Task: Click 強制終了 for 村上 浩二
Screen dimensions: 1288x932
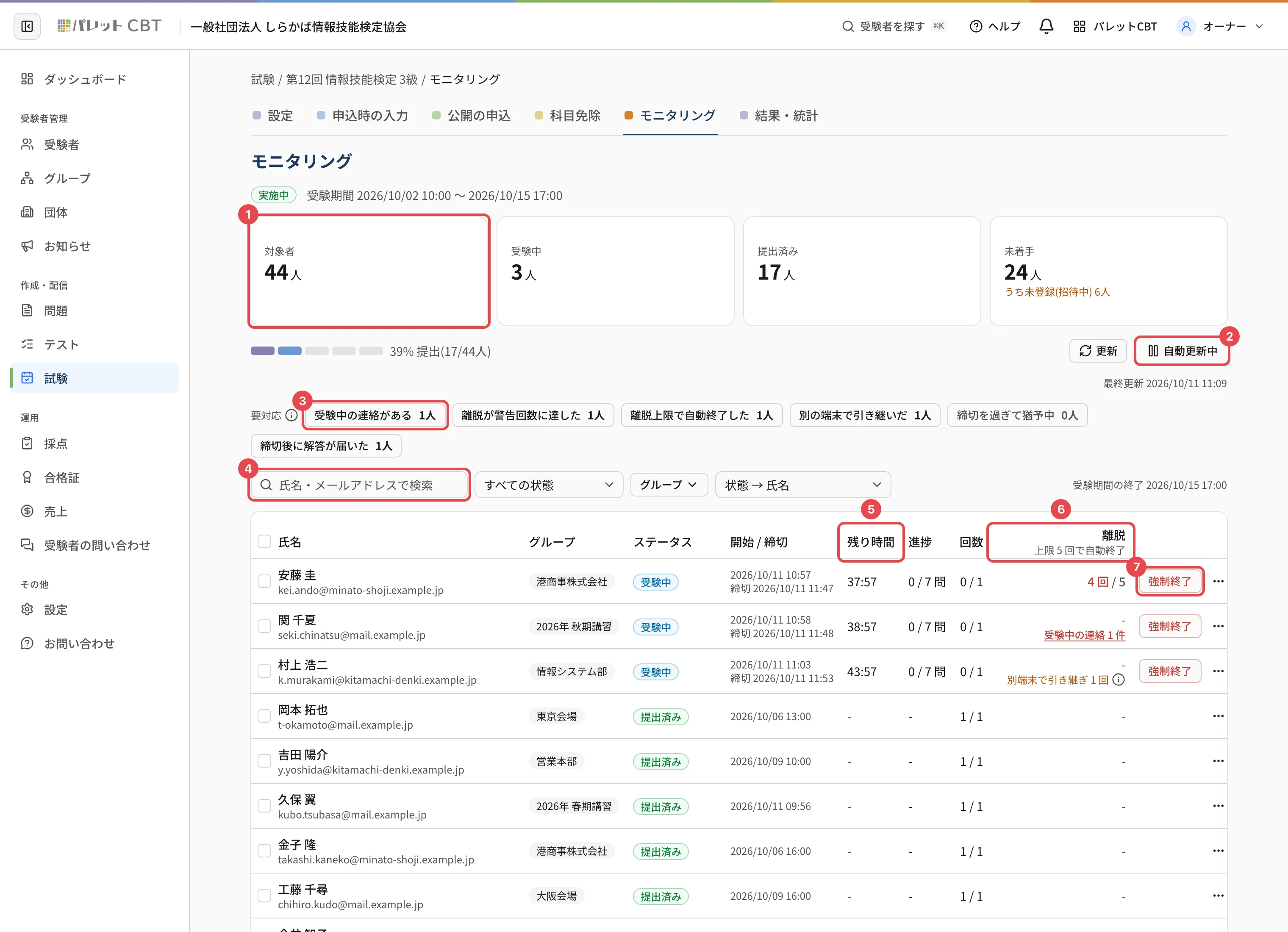Action: [1169, 671]
